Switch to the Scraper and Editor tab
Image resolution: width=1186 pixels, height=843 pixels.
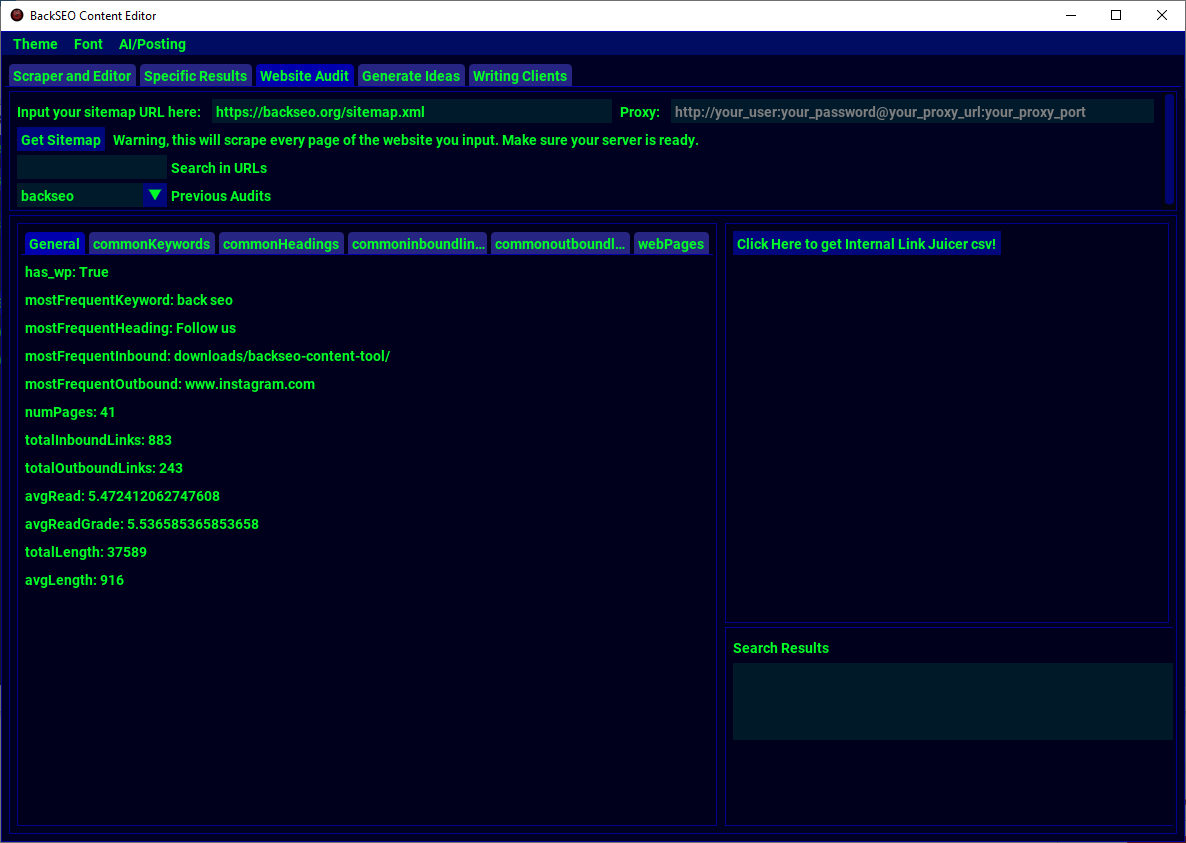pos(71,75)
